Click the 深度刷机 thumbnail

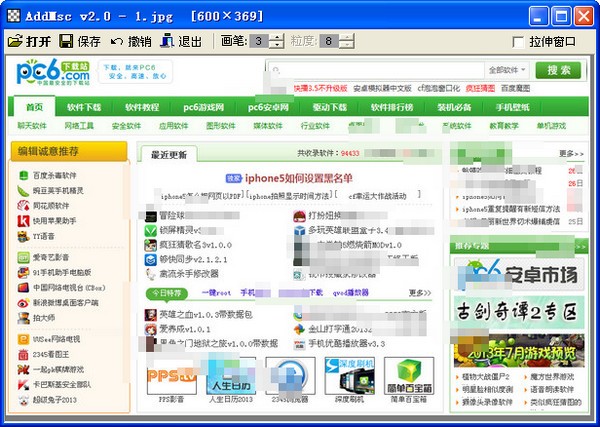coord(349,376)
